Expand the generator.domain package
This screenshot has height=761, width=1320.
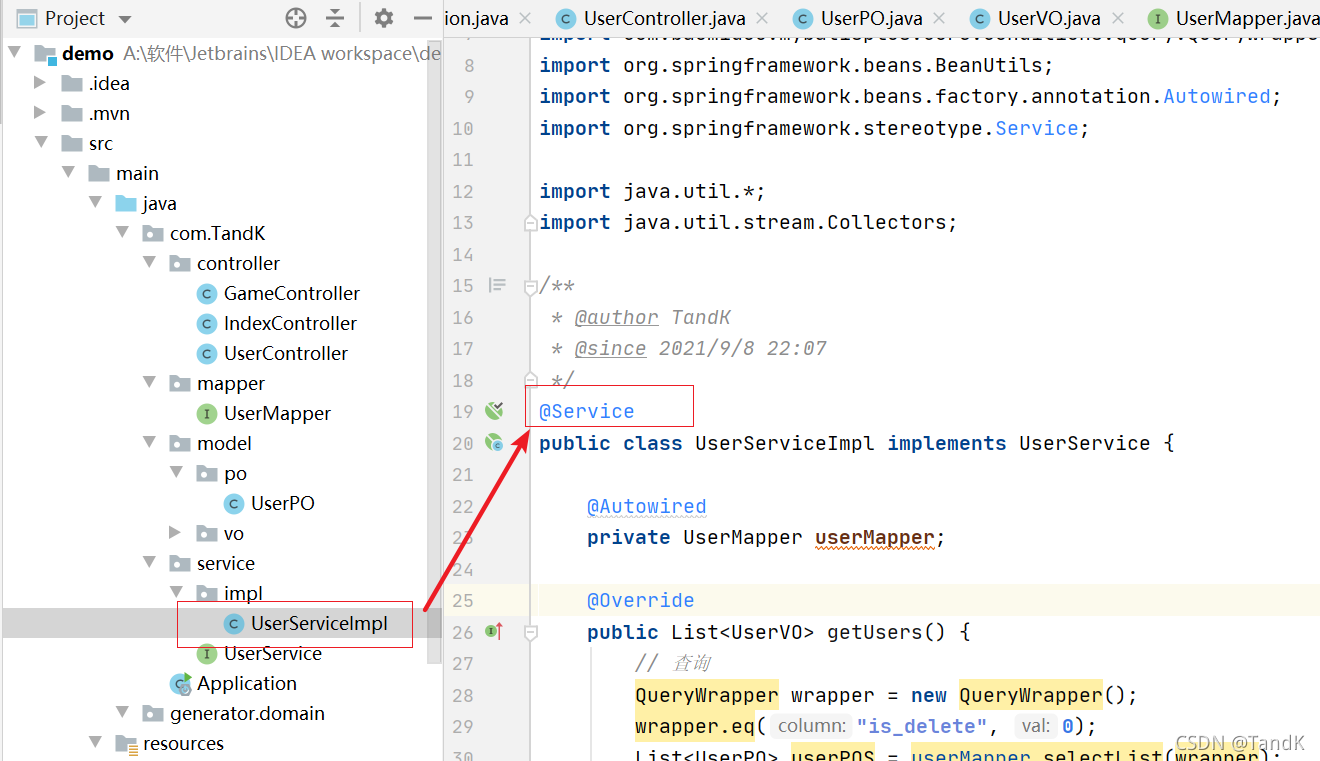click(x=122, y=714)
